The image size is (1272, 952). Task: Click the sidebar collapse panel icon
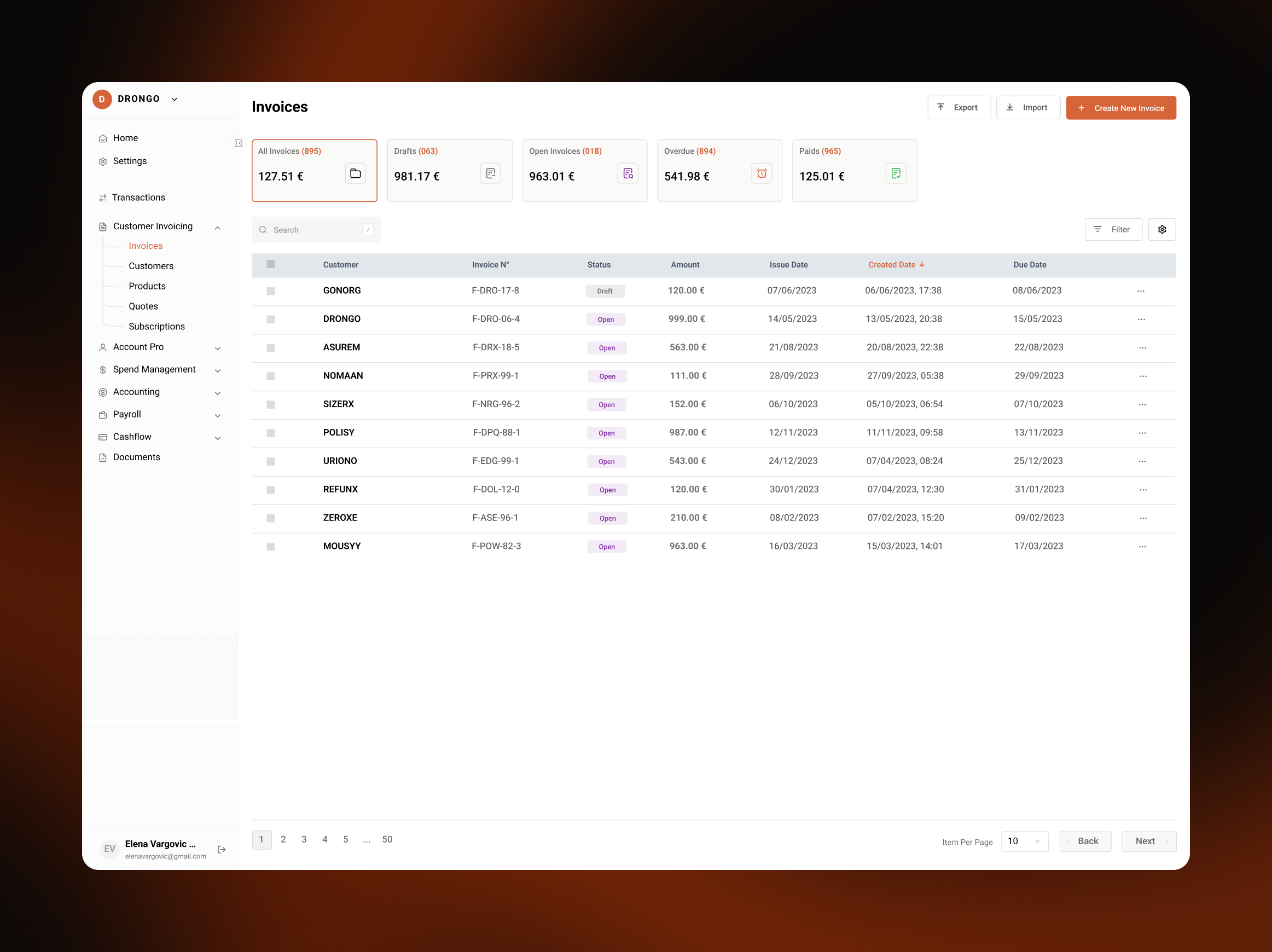click(x=238, y=143)
